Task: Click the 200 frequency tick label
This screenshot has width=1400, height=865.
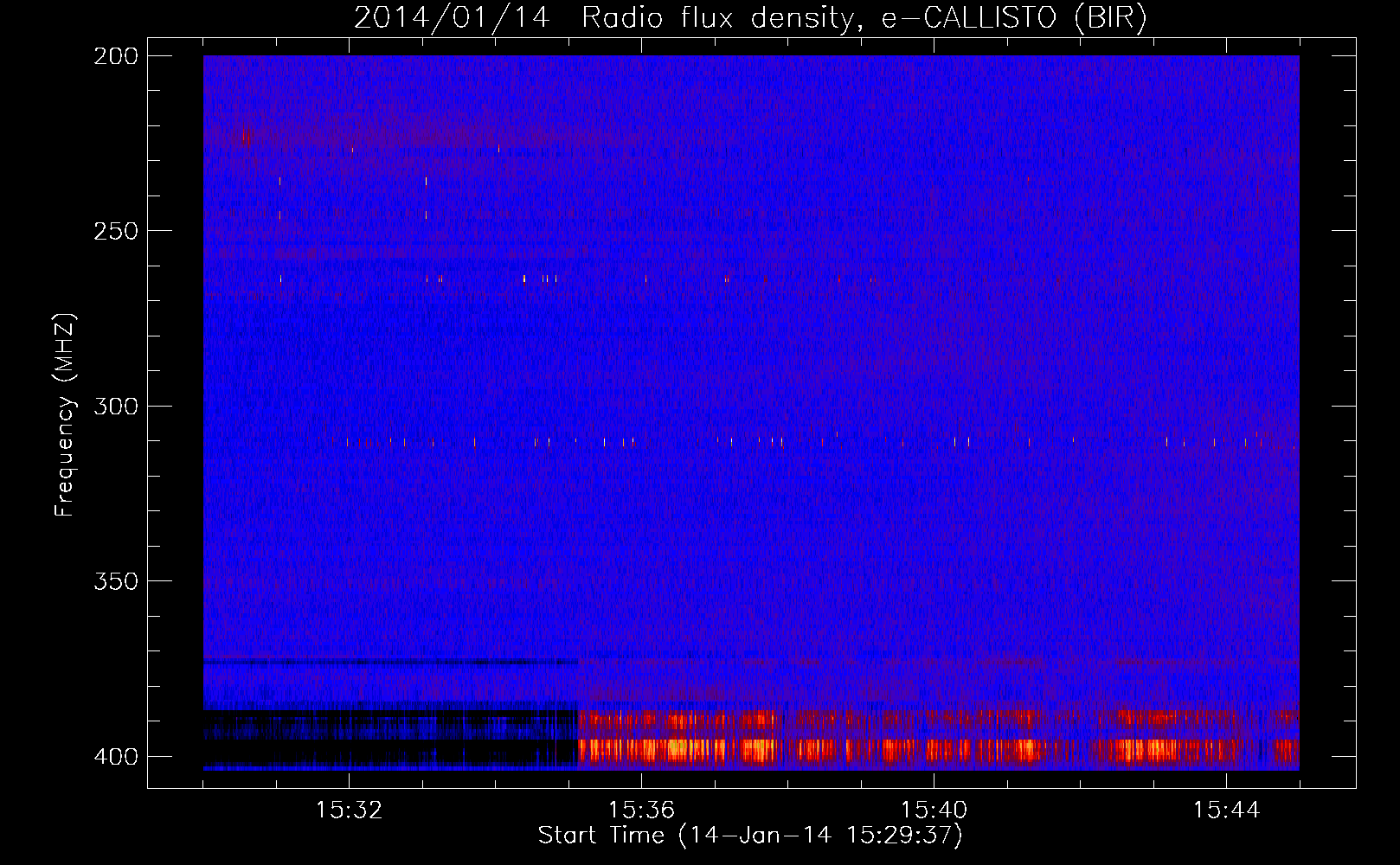Action: pos(116,56)
